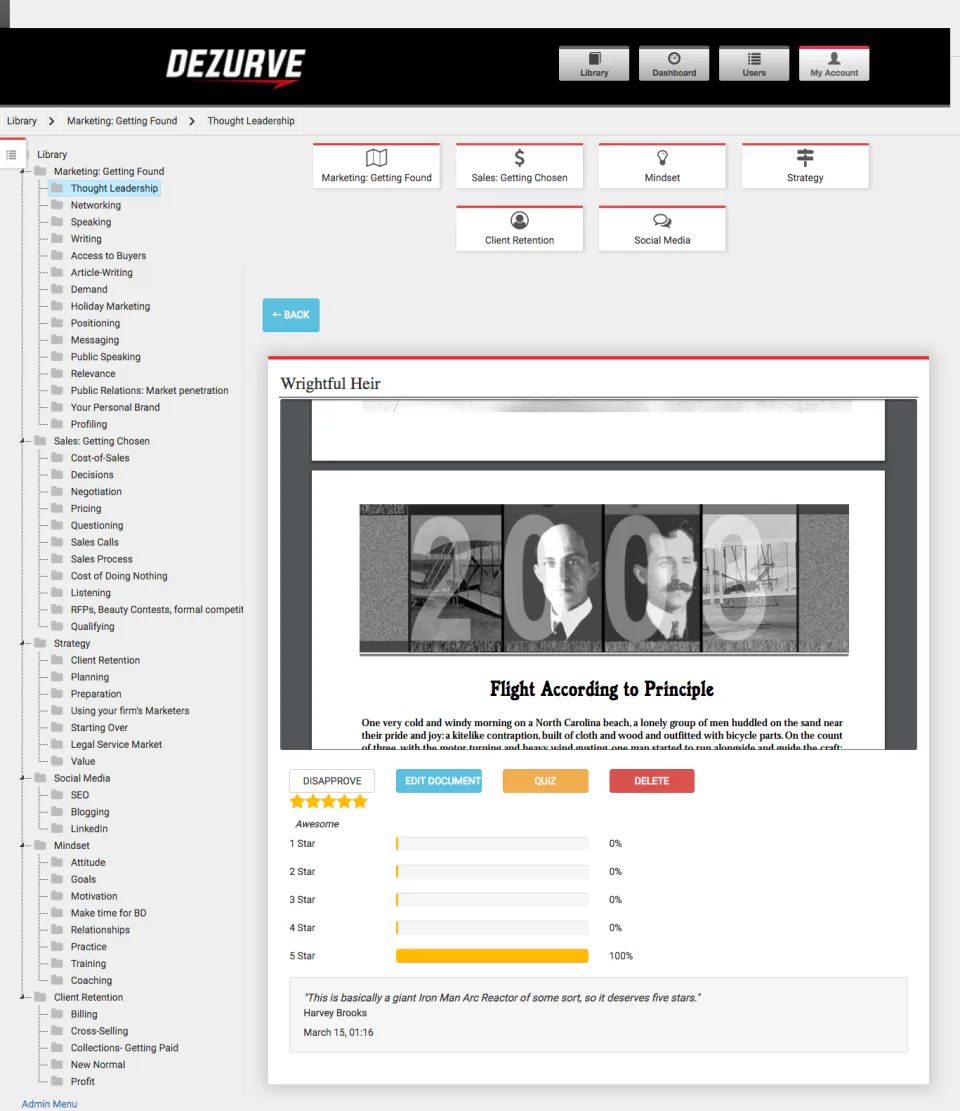Click the SEO folder icon
The height and width of the screenshot is (1111, 960).
click(x=57, y=794)
